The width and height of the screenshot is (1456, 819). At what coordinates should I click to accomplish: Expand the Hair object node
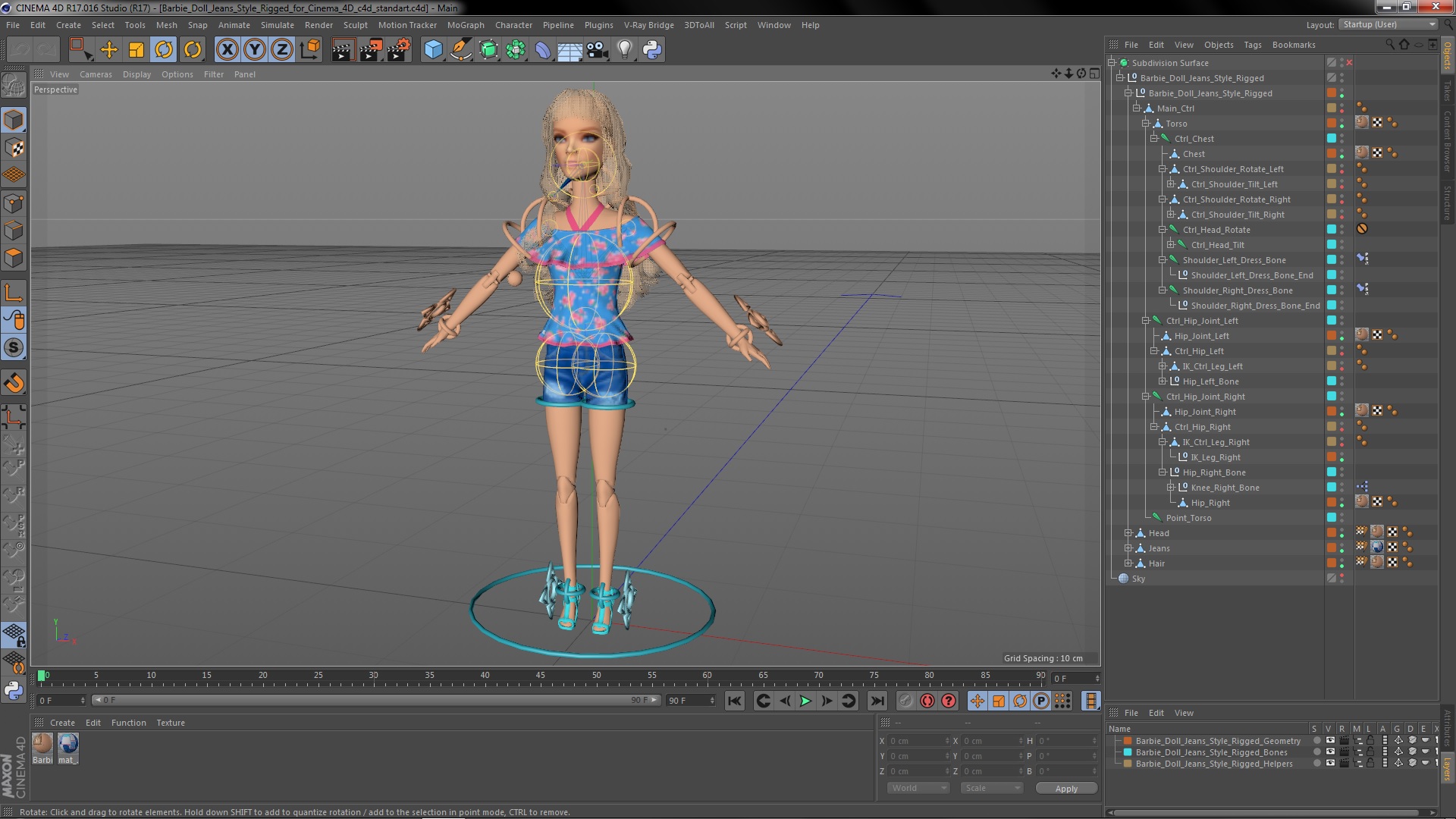[x=1128, y=563]
